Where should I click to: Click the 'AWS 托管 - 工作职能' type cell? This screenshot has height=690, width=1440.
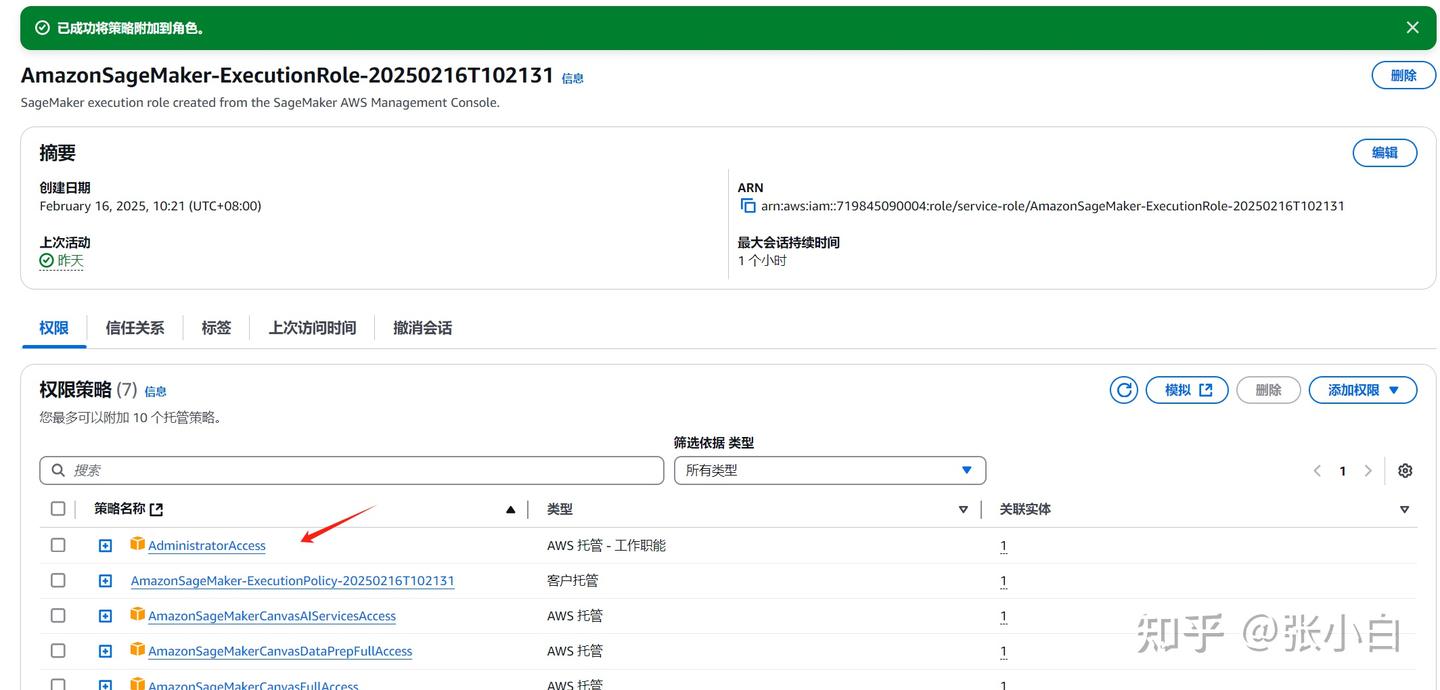click(x=606, y=545)
